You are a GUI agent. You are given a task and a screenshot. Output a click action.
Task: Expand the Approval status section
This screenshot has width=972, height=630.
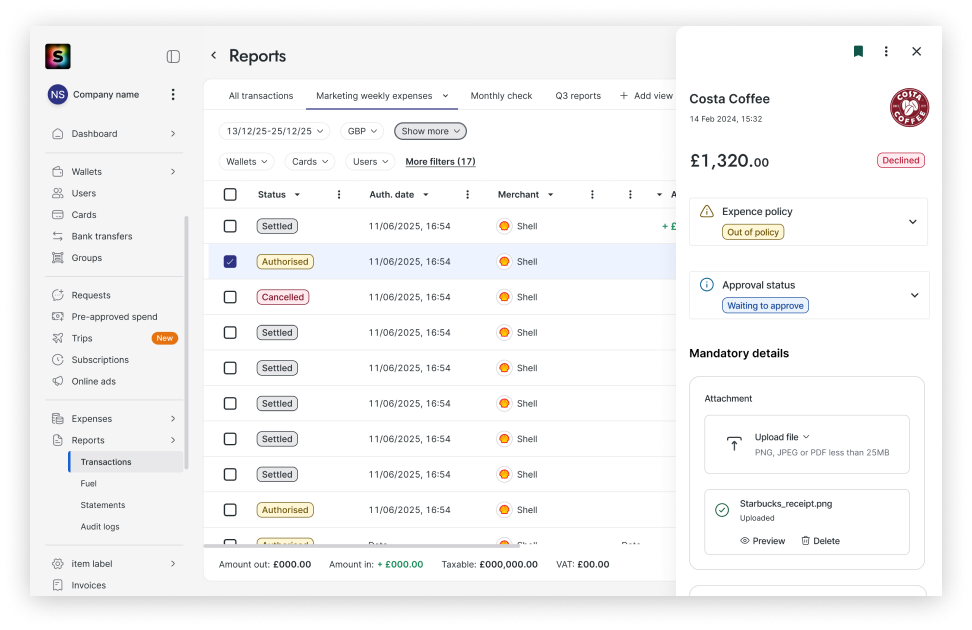(x=914, y=295)
